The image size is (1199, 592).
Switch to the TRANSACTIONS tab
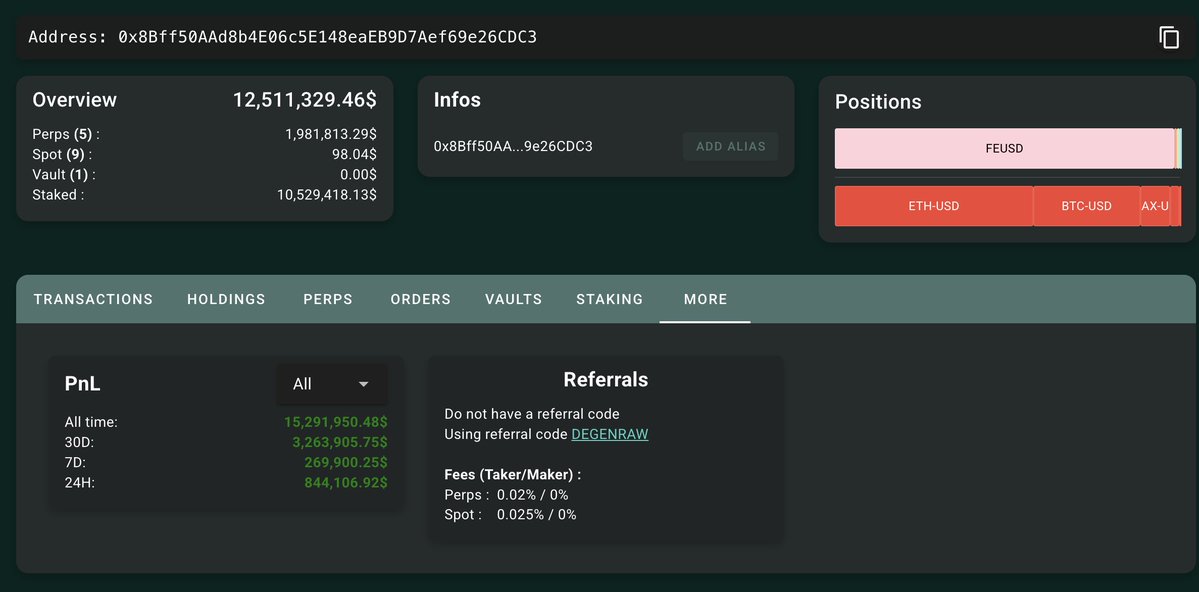93,299
